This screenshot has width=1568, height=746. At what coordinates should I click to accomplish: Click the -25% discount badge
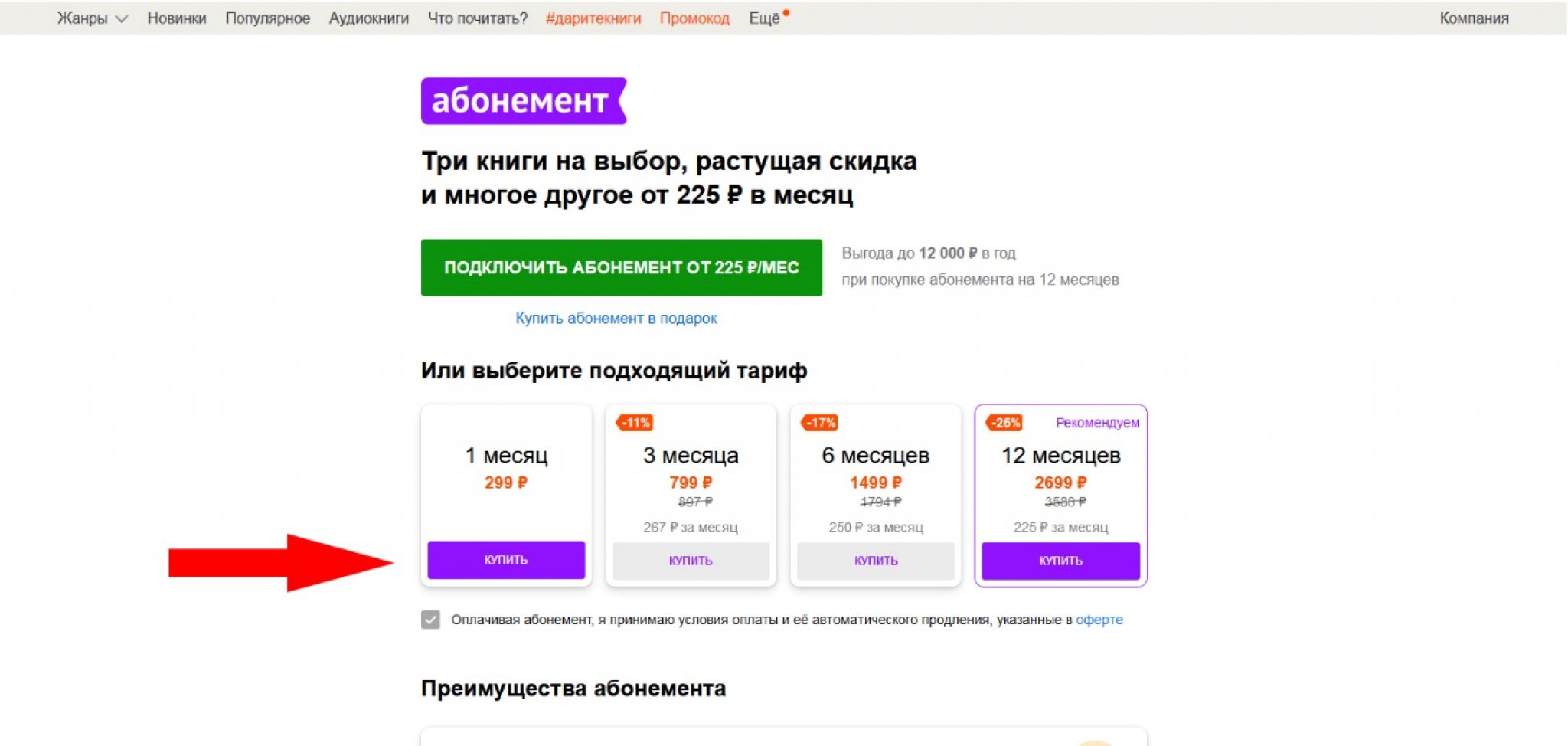tap(1004, 423)
